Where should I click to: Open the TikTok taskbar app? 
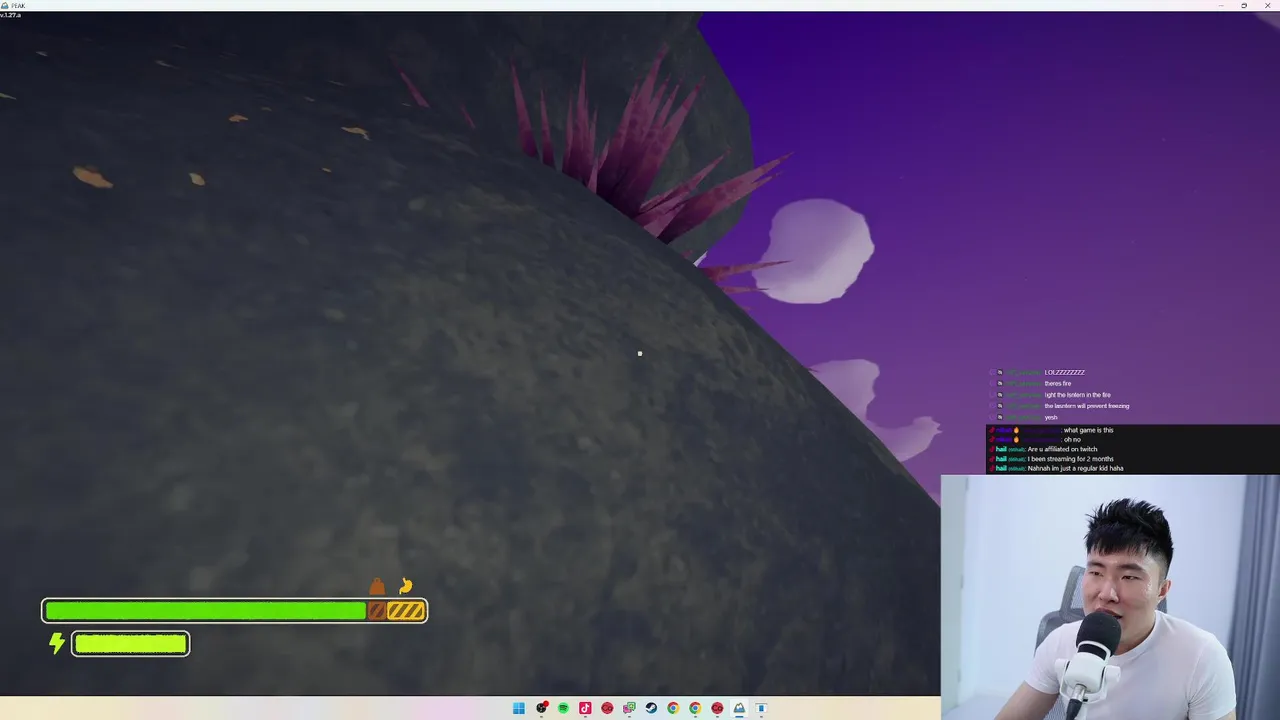[585, 708]
